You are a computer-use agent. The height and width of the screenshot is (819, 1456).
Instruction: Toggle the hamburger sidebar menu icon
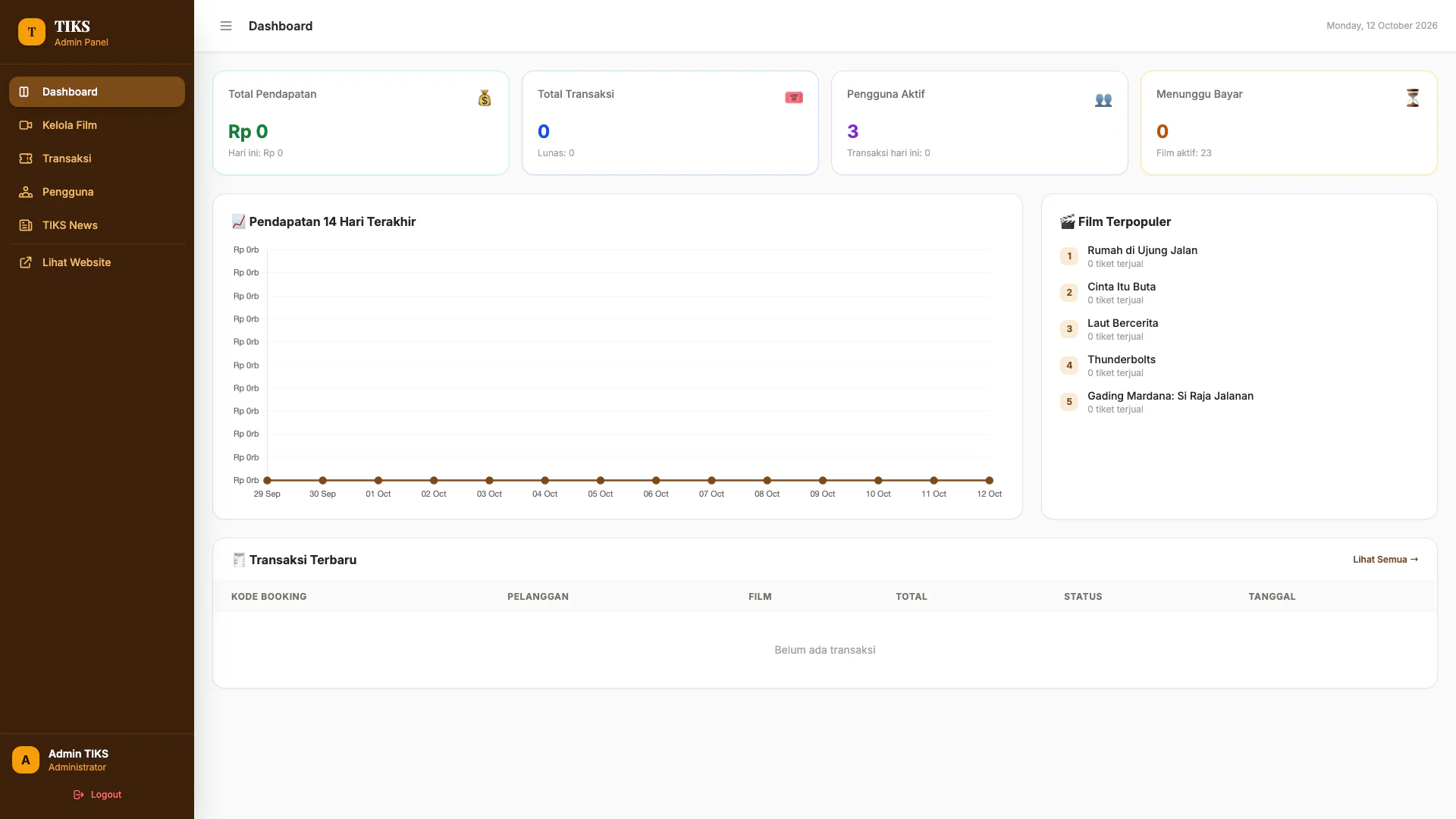(x=226, y=26)
